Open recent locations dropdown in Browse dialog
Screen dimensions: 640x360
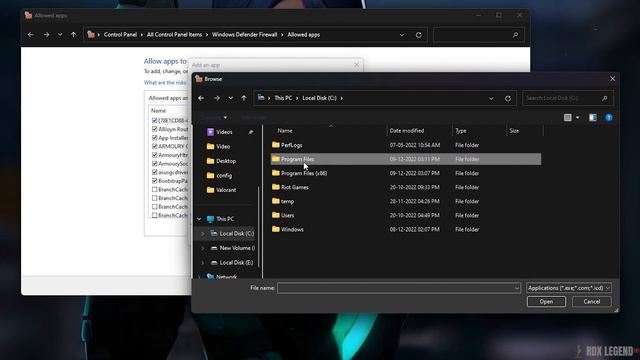(x=231, y=98)
